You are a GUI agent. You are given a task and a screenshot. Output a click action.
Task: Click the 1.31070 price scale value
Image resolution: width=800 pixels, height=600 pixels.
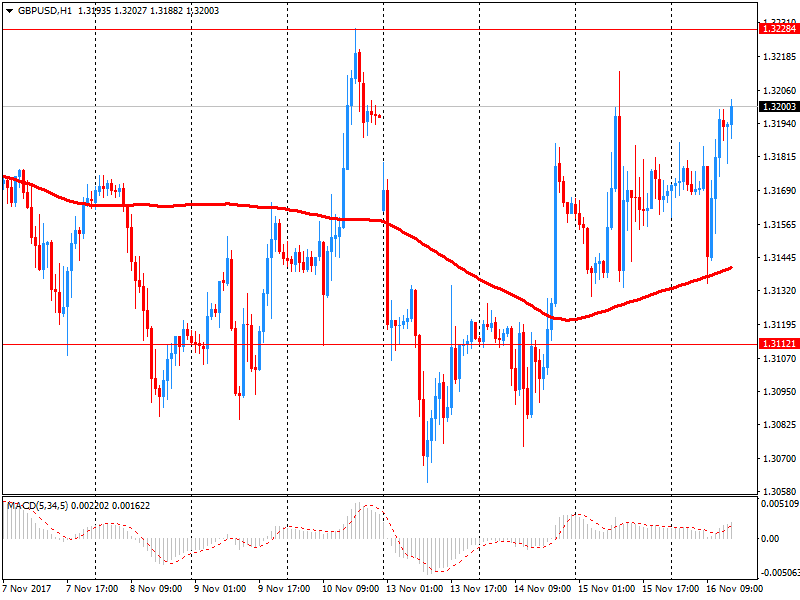(x=780, y=359)
